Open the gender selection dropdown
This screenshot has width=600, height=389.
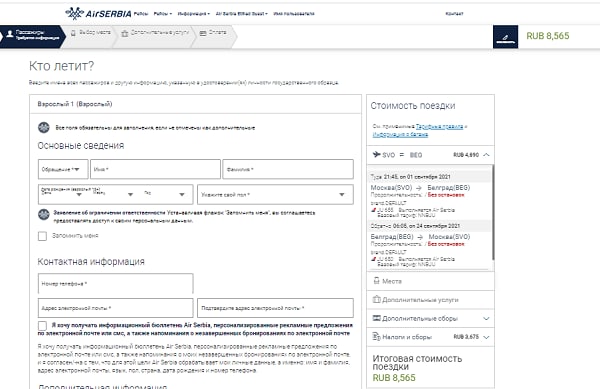point(275,194)
